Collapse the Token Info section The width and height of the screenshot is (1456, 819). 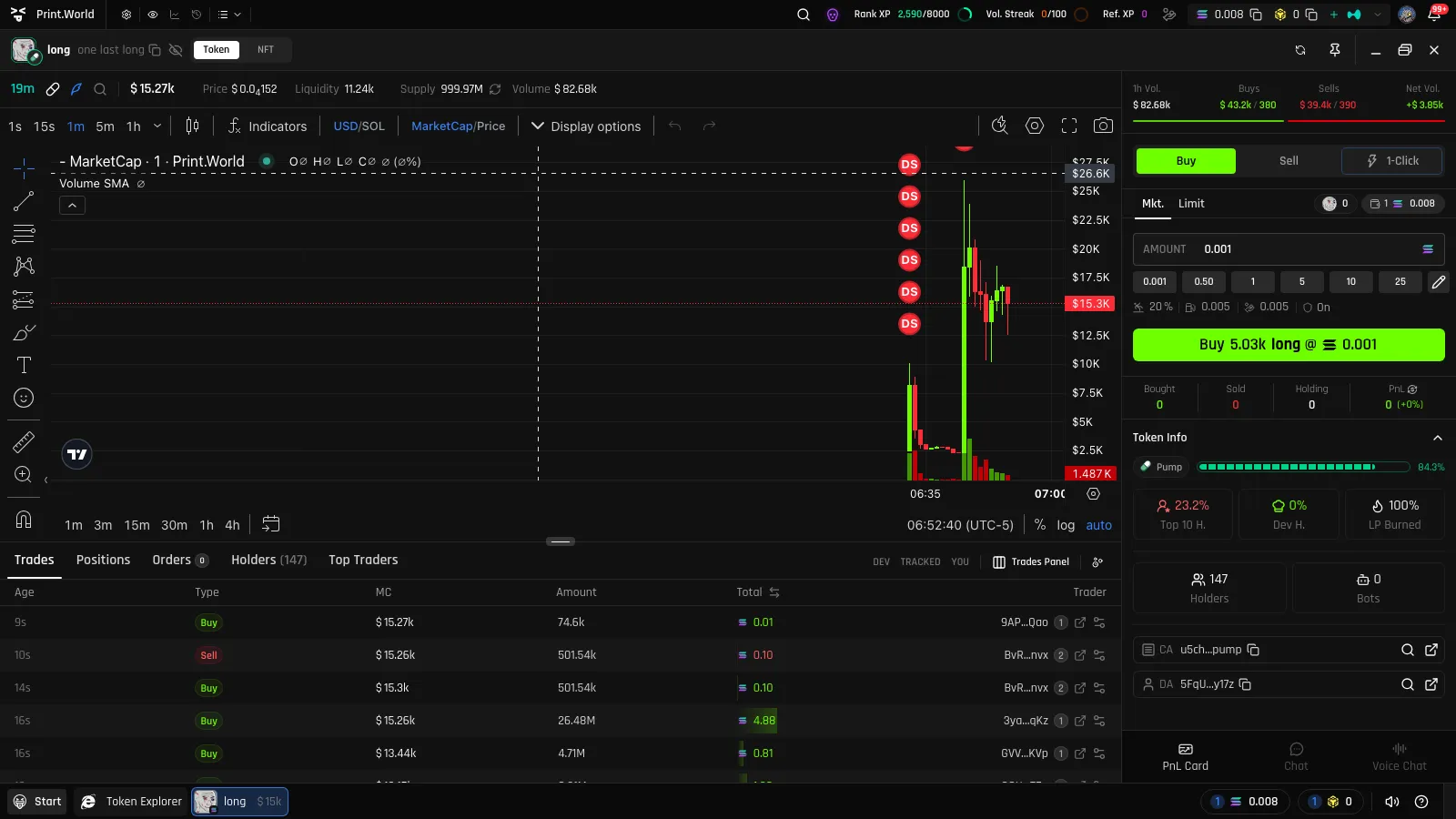(1438, 438)
